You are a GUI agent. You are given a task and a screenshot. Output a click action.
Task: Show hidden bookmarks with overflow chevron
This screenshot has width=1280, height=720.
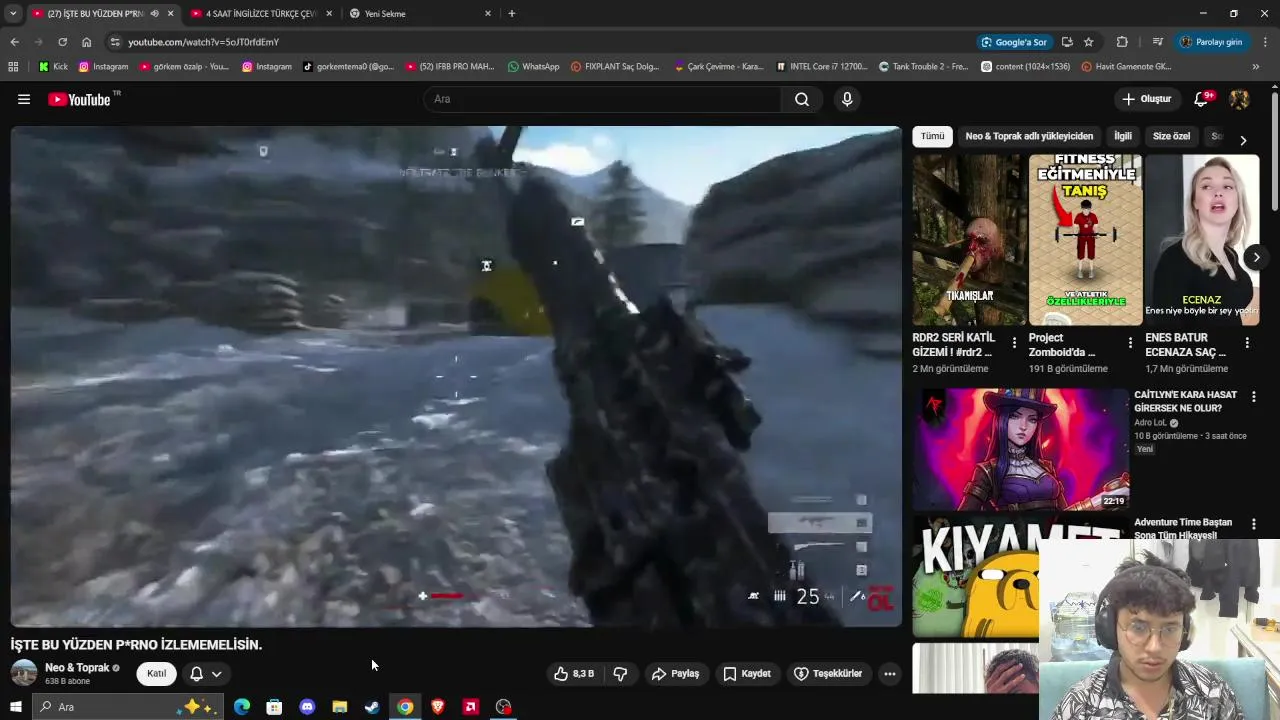click(1256, 67)
